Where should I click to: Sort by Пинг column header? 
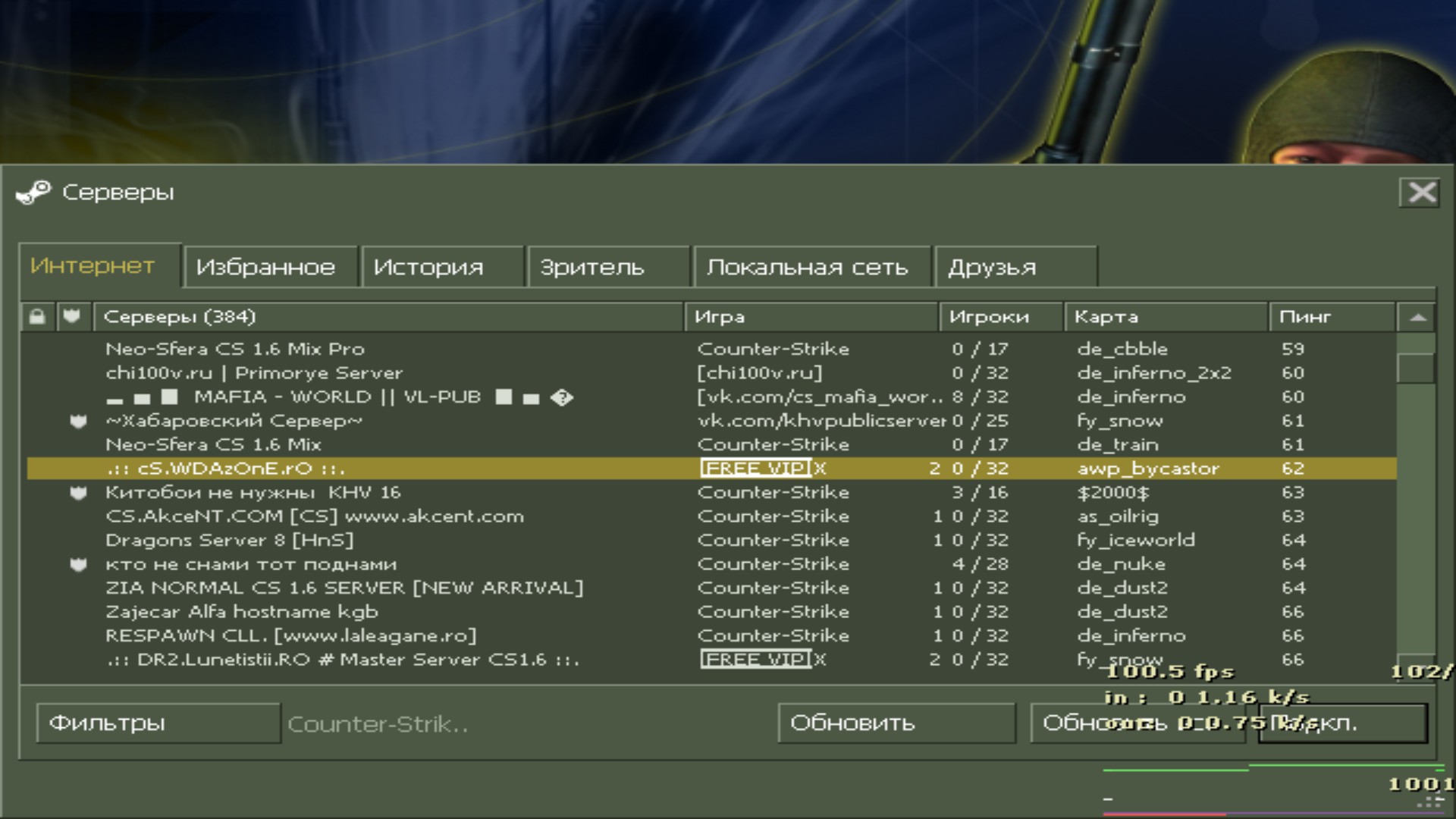1332,317
